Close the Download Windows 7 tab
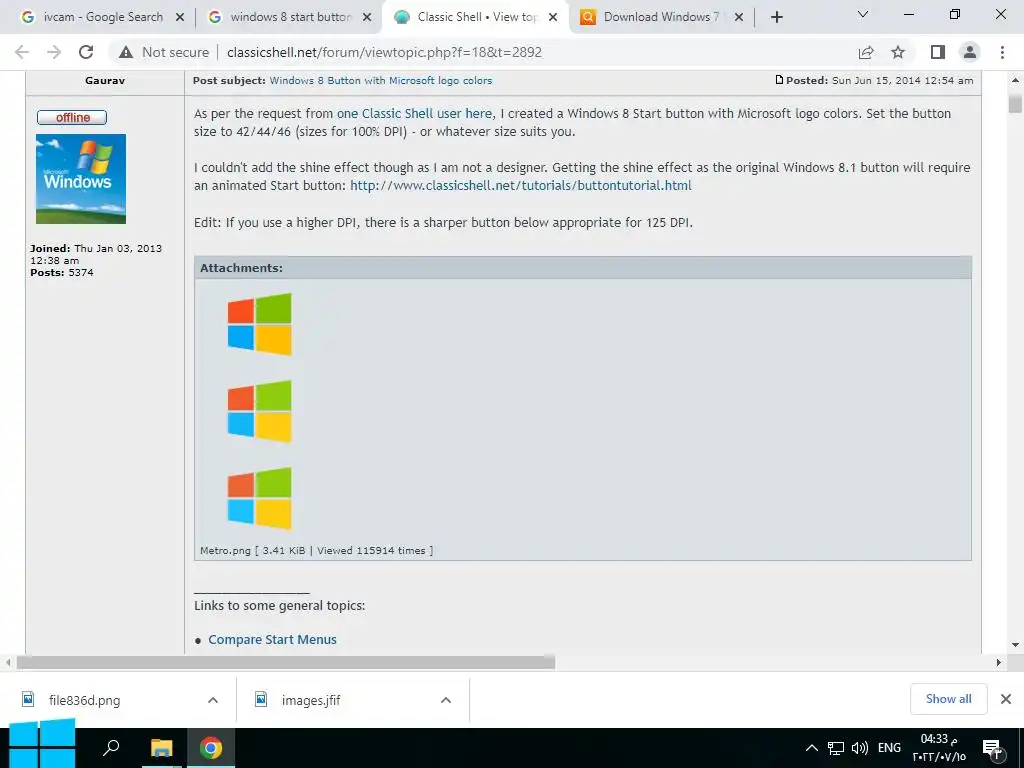The width and height of the screenshot is (1024, 768). coord(739,18)
